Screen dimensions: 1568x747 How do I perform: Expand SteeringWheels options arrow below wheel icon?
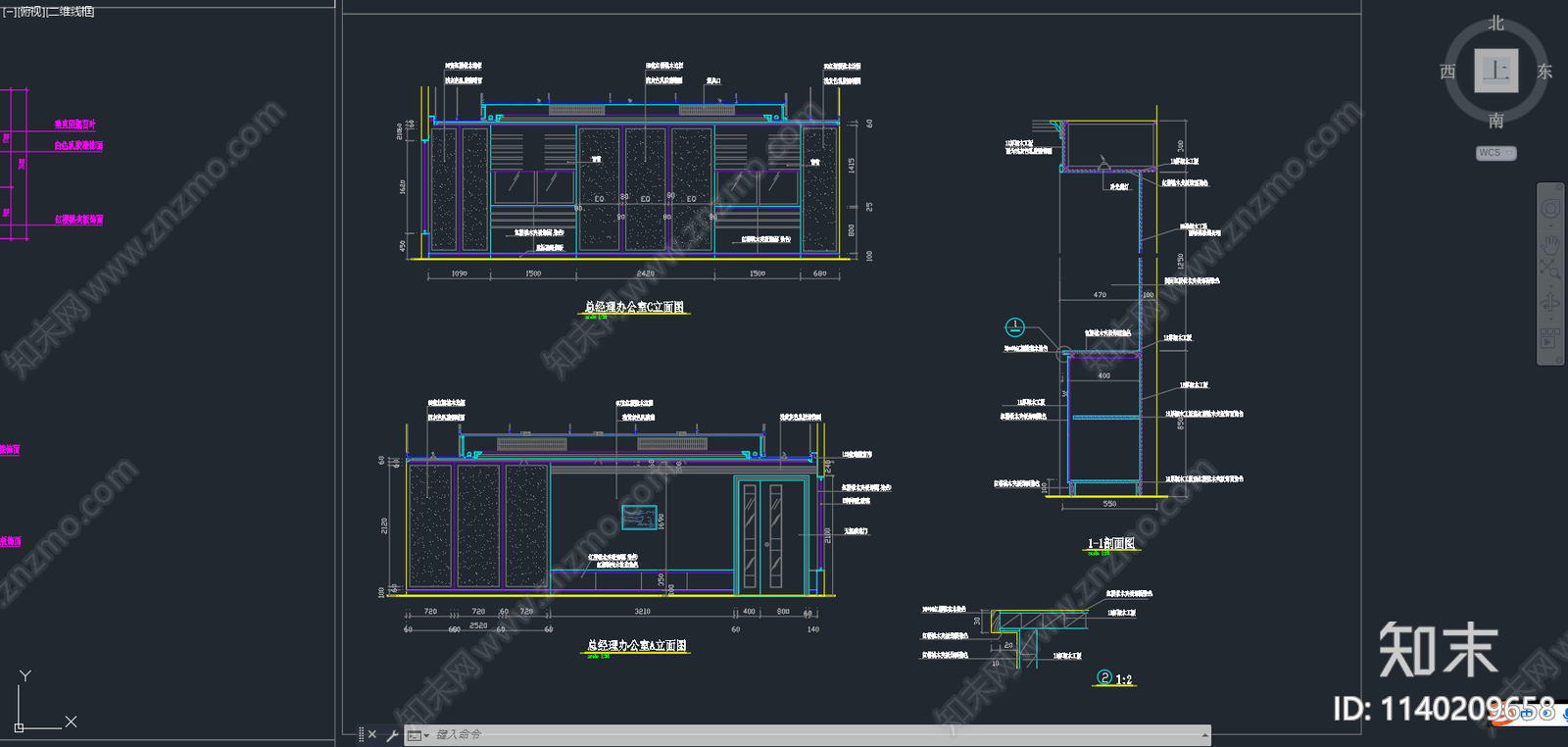[1550, 224]
